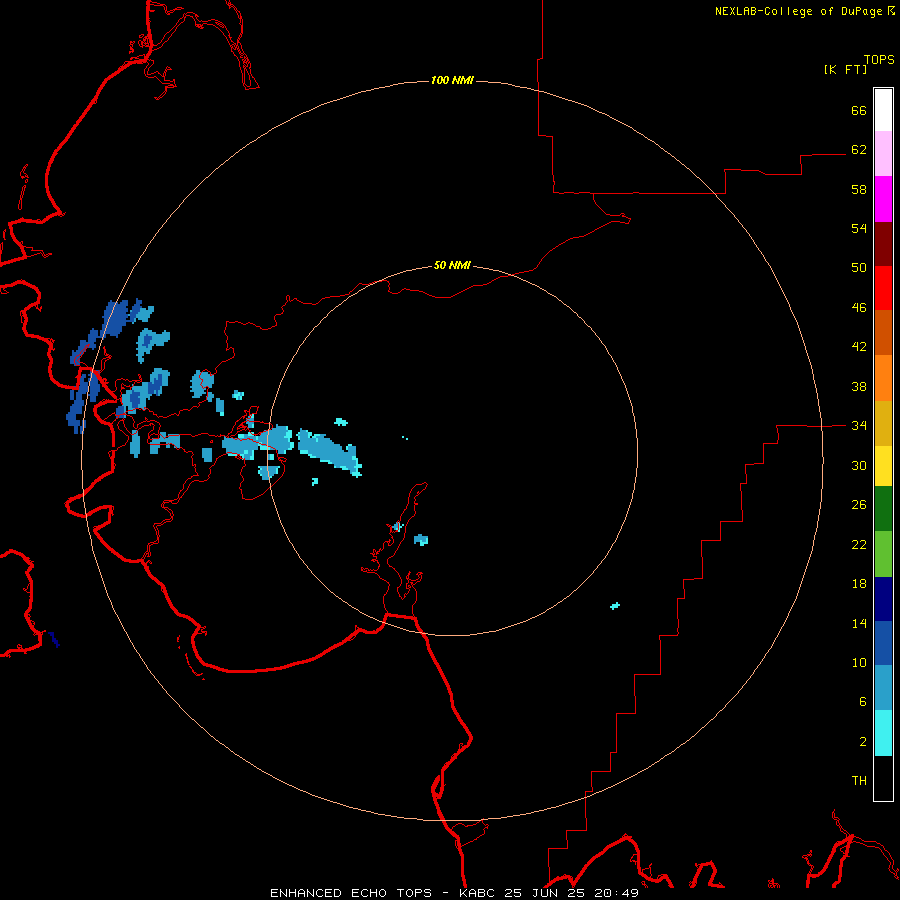Click the black TH threshold swatch
The width and height of the screenshot is (900, 900).
883,778
